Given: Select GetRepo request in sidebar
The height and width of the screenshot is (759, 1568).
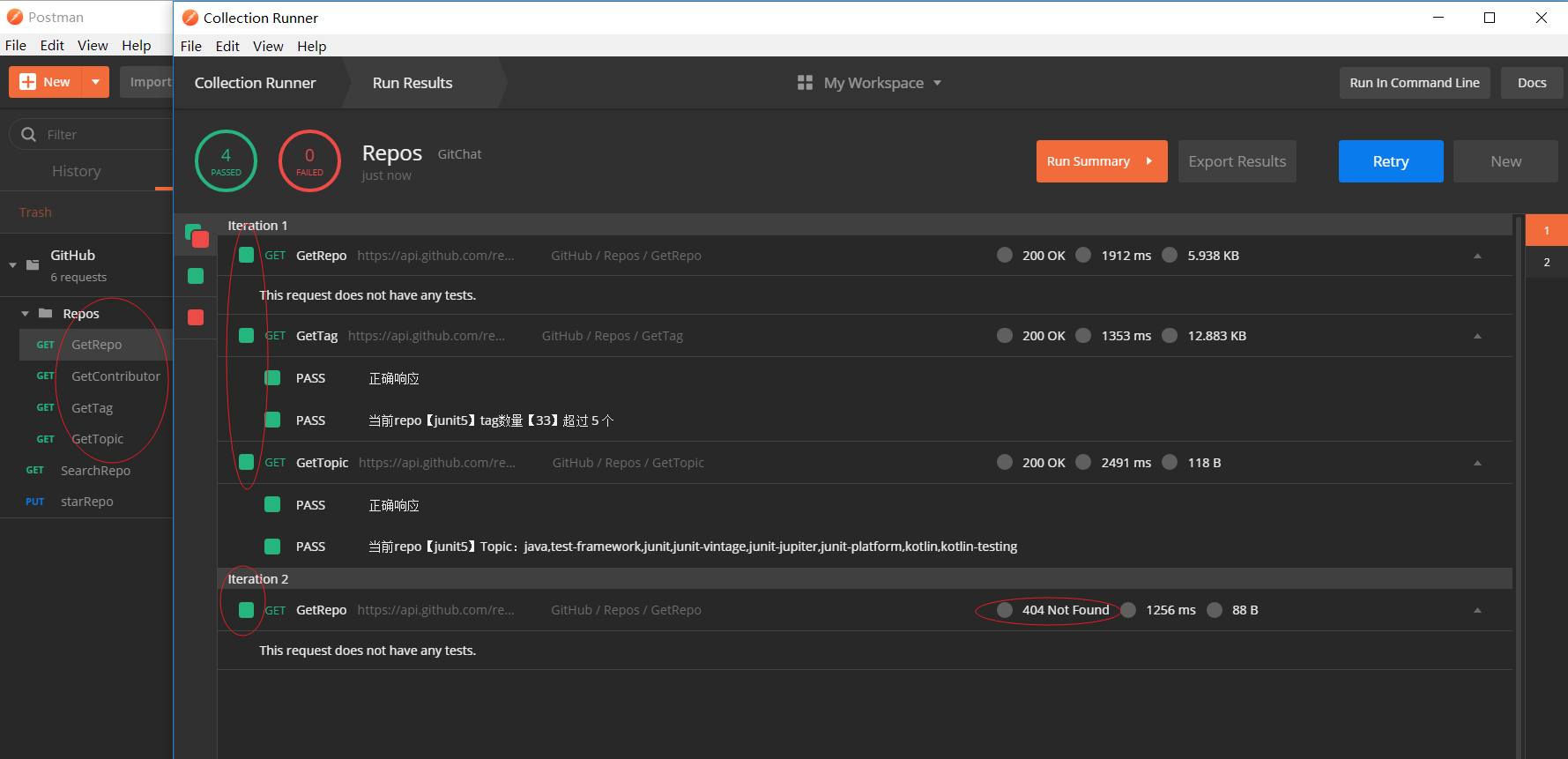Looking at the screenshot, I should point(96,345).
